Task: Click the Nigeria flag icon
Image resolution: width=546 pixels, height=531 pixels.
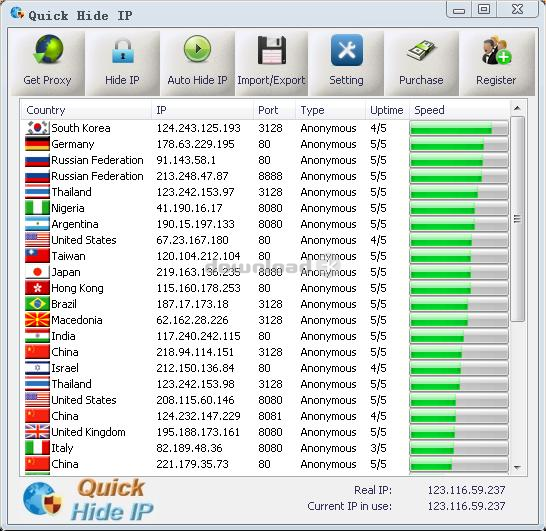Action: pos(37,208)
